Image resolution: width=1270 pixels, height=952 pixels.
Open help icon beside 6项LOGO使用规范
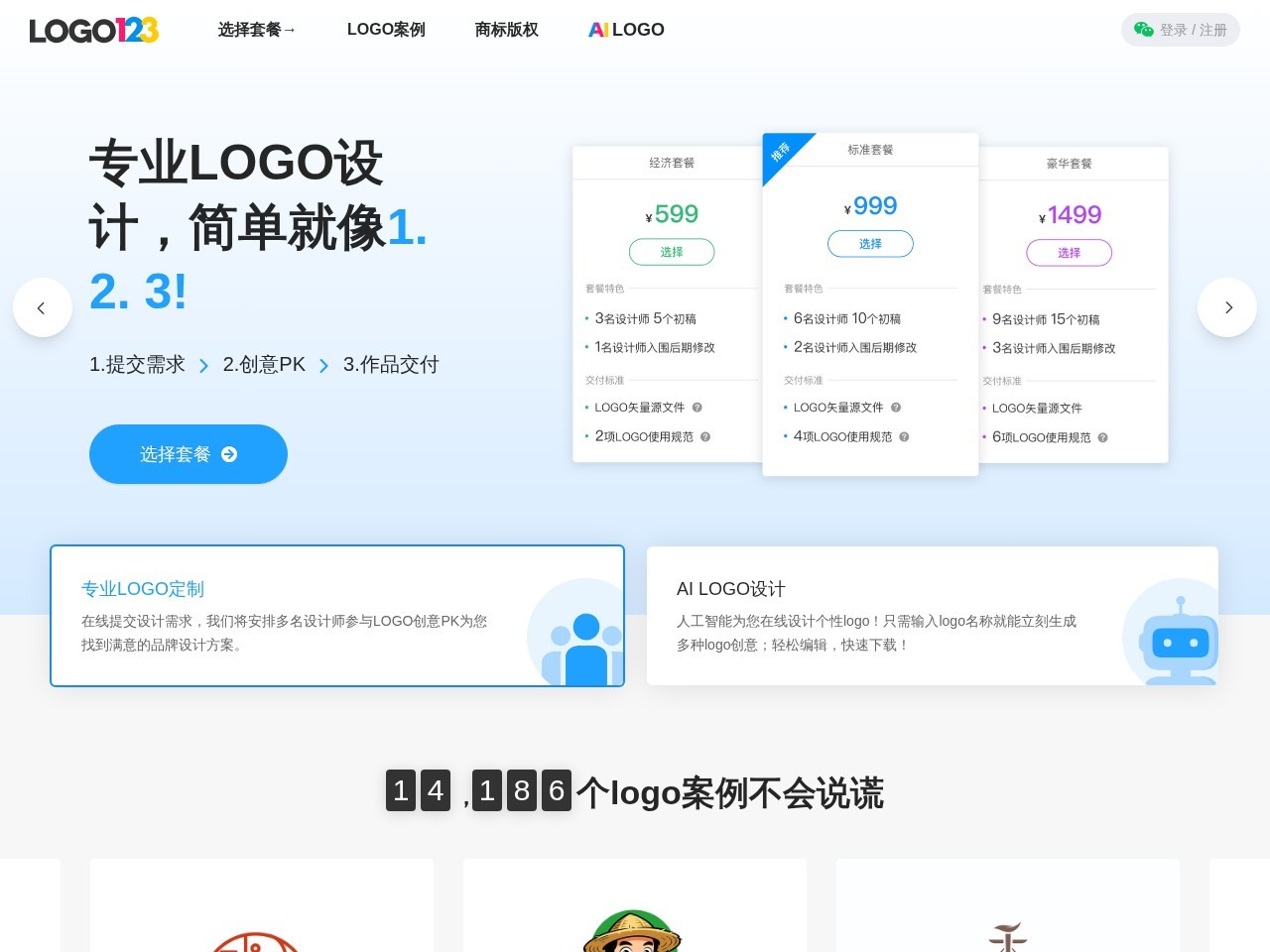coord(1102,438)
